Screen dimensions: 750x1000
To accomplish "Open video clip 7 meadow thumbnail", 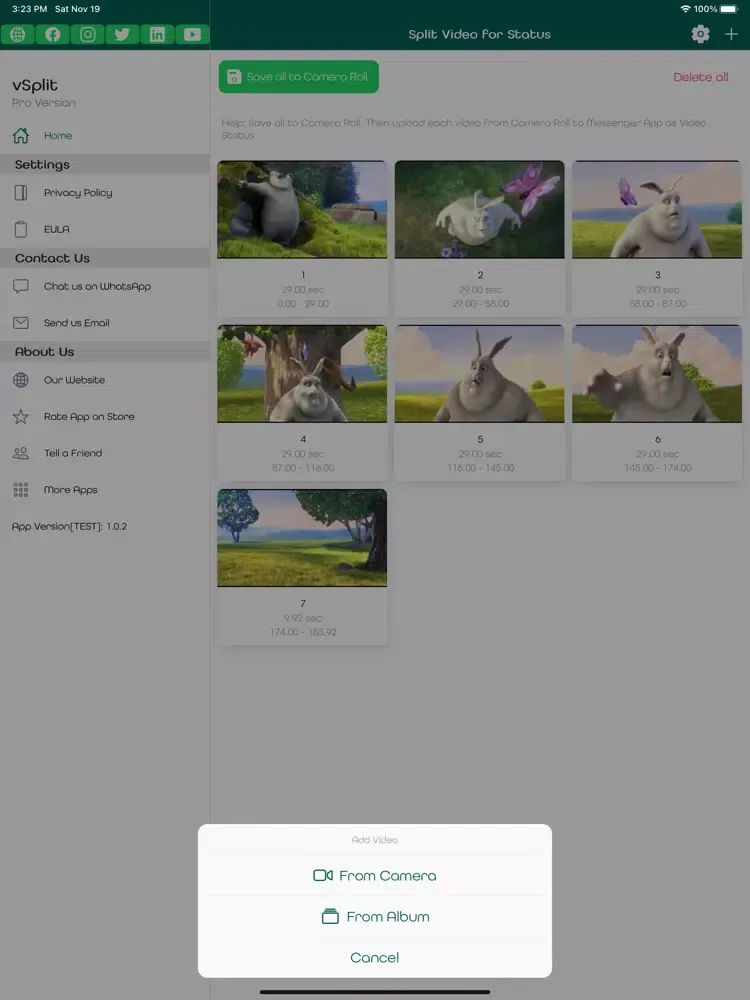I will coord(302,538).
